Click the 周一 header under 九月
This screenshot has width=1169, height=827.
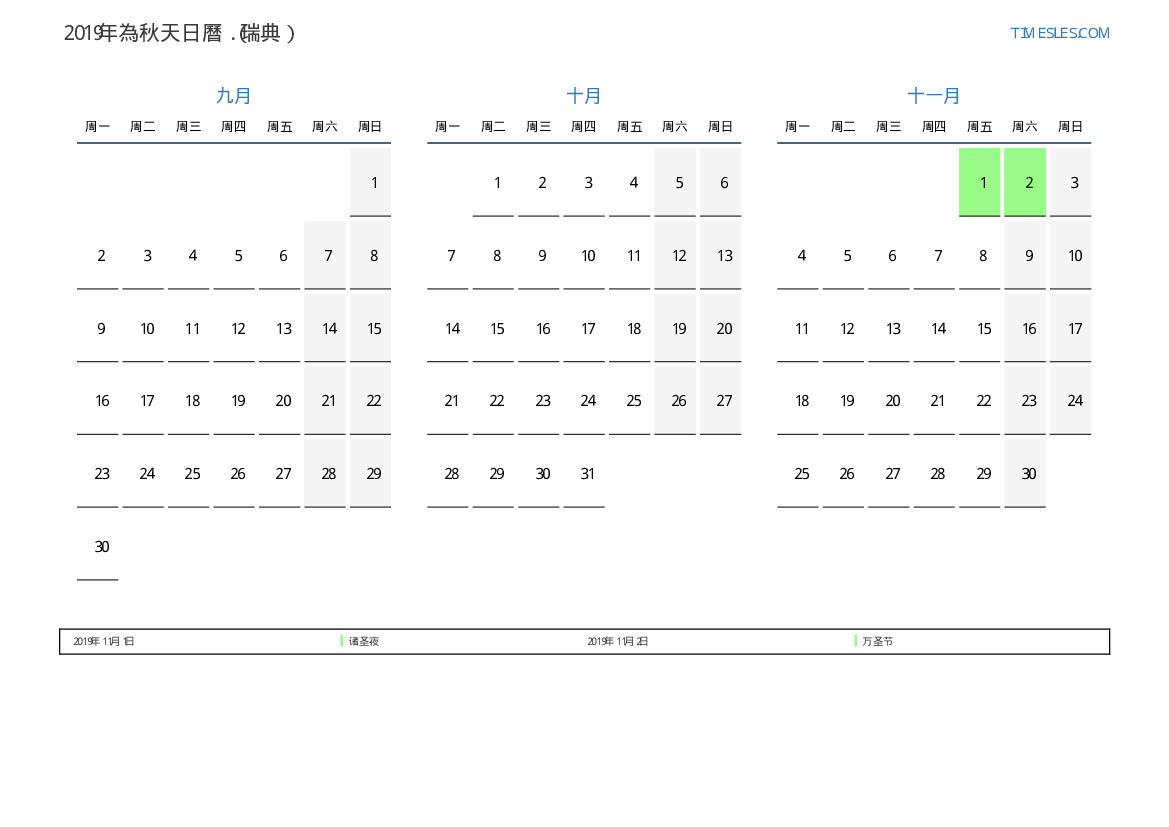97,127
